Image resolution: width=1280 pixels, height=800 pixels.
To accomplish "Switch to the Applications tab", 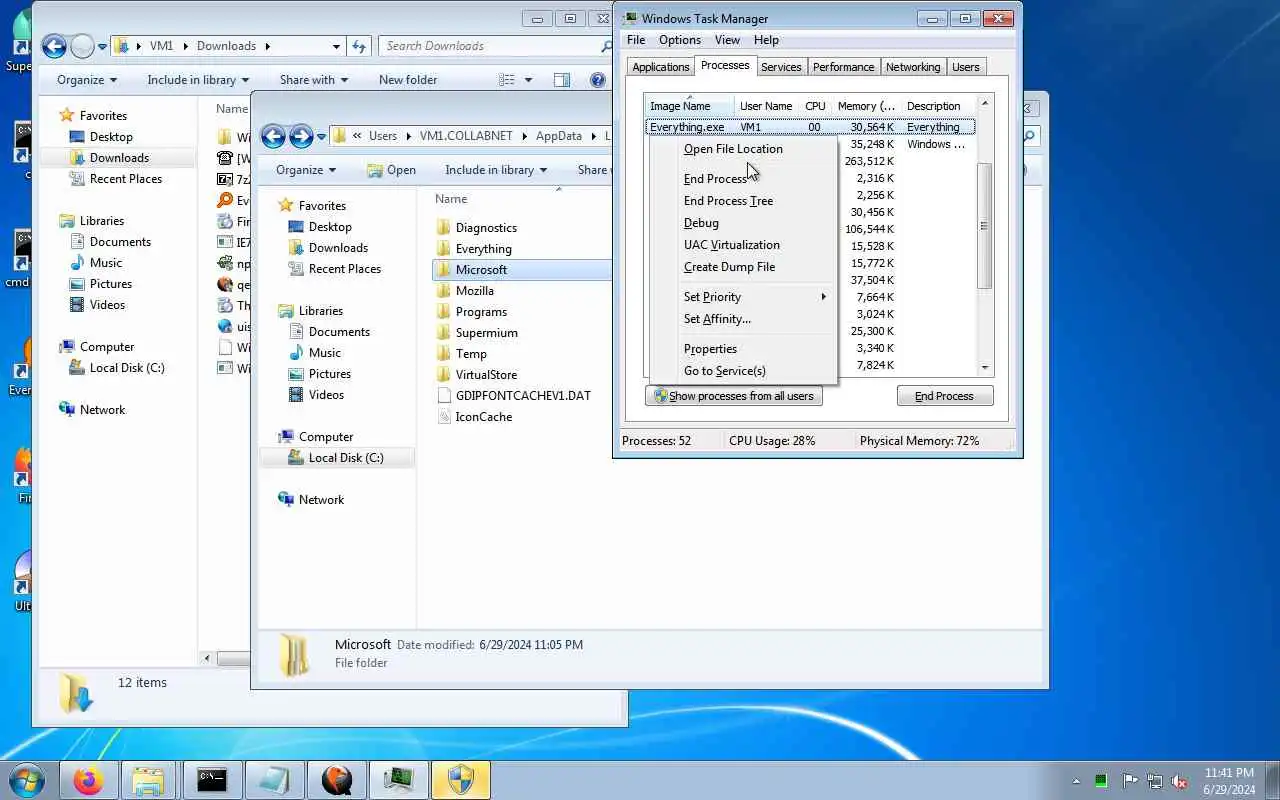I will (661, 67).
